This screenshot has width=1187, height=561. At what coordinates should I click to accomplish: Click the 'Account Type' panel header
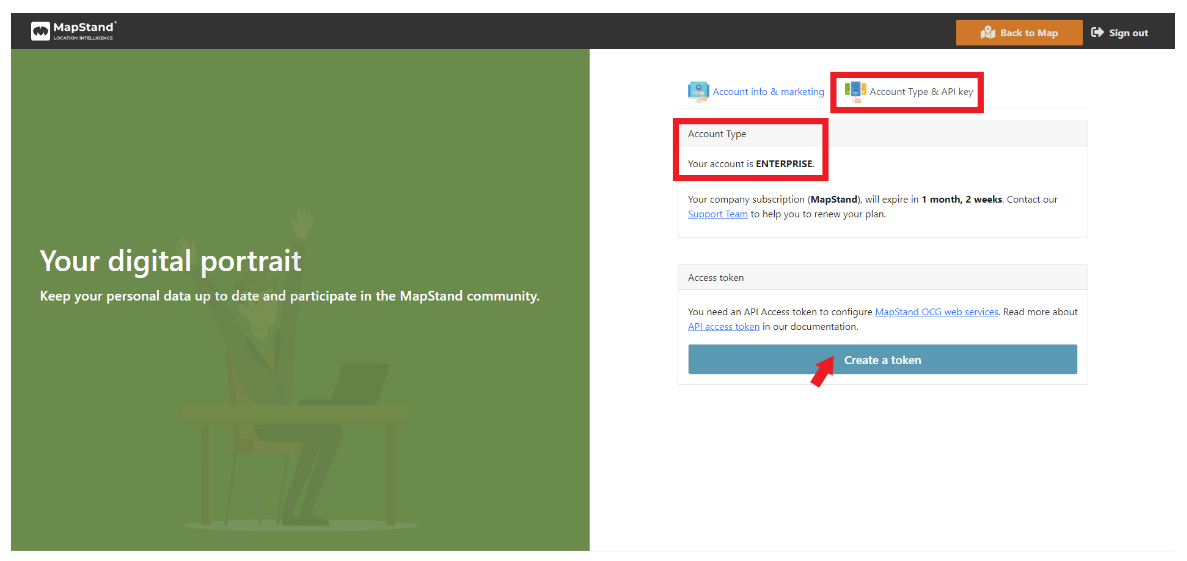point(883,134)
